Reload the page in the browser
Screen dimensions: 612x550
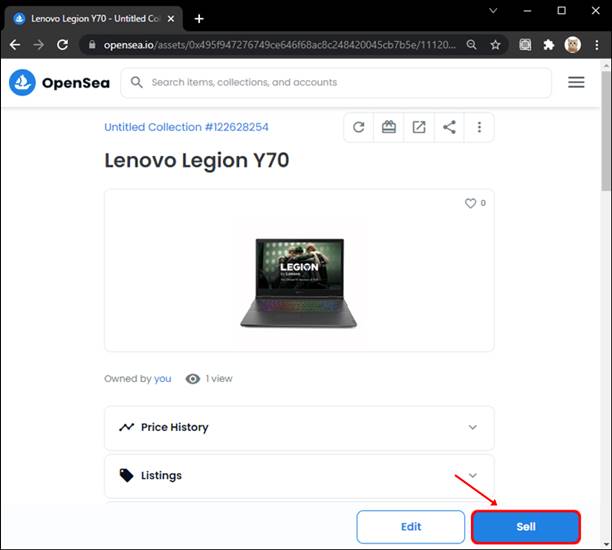(x=63, y=45)
